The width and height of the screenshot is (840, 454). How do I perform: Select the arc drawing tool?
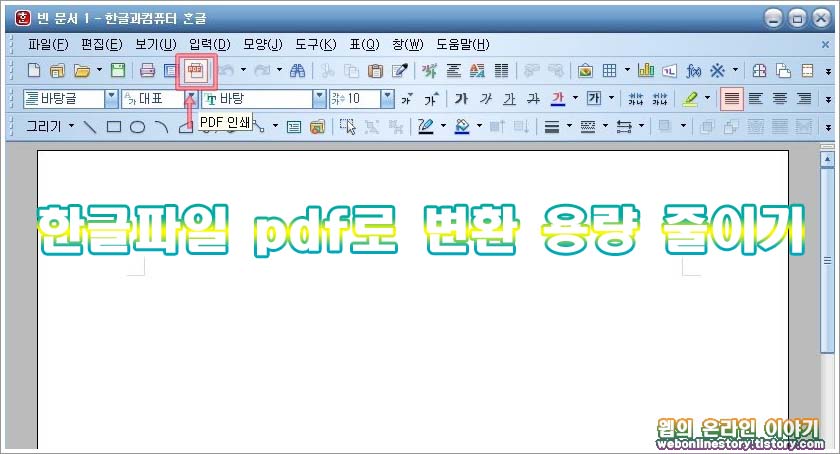[x=161, y=126]
